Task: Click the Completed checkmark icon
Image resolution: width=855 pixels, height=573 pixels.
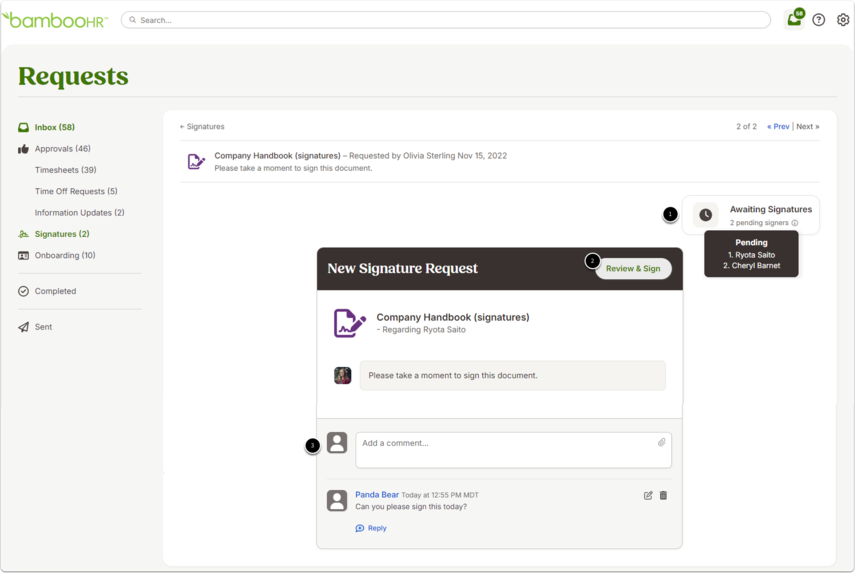Action: pos(23,291)
